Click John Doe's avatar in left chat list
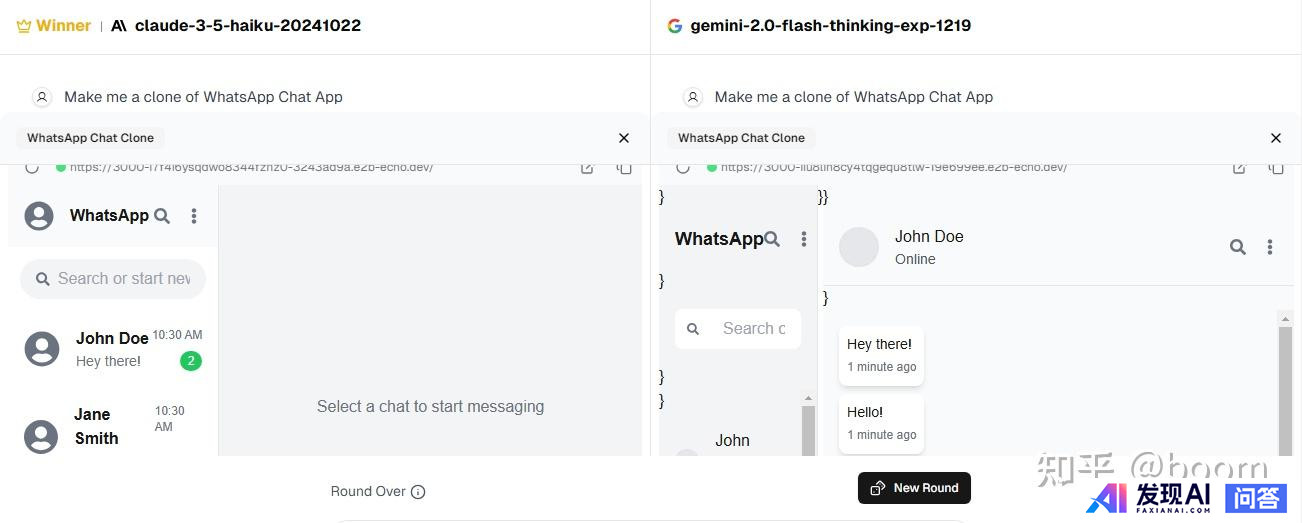 point(42,349)
